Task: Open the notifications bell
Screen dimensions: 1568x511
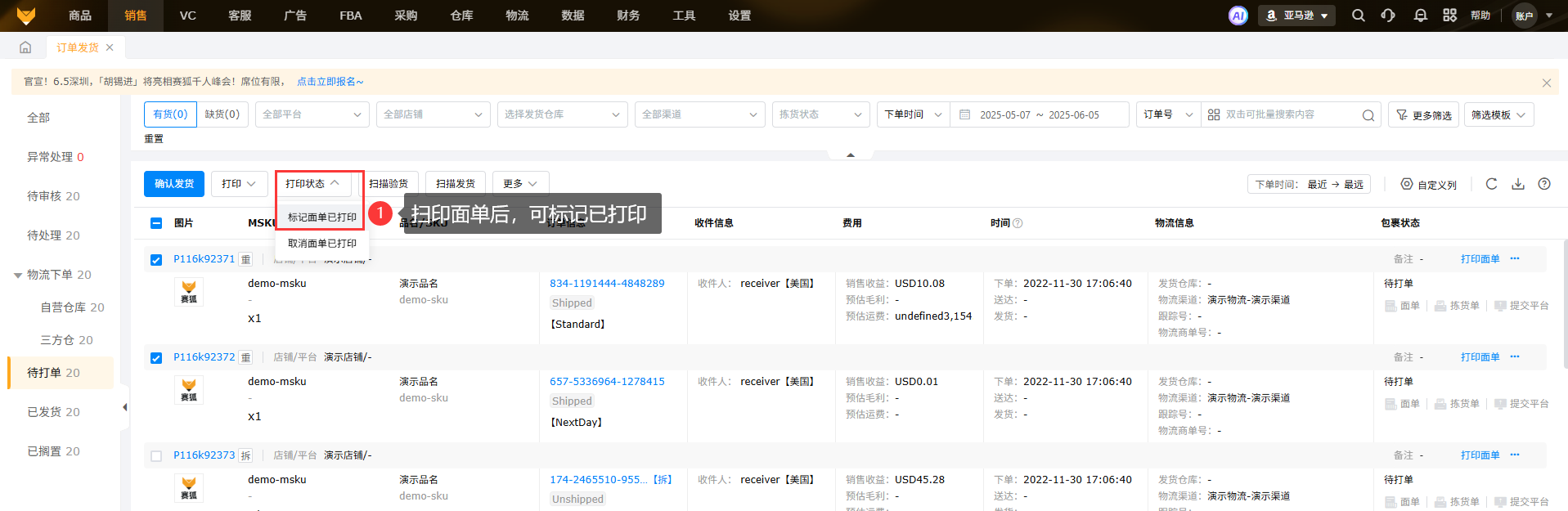Action: pos(1421,16)
